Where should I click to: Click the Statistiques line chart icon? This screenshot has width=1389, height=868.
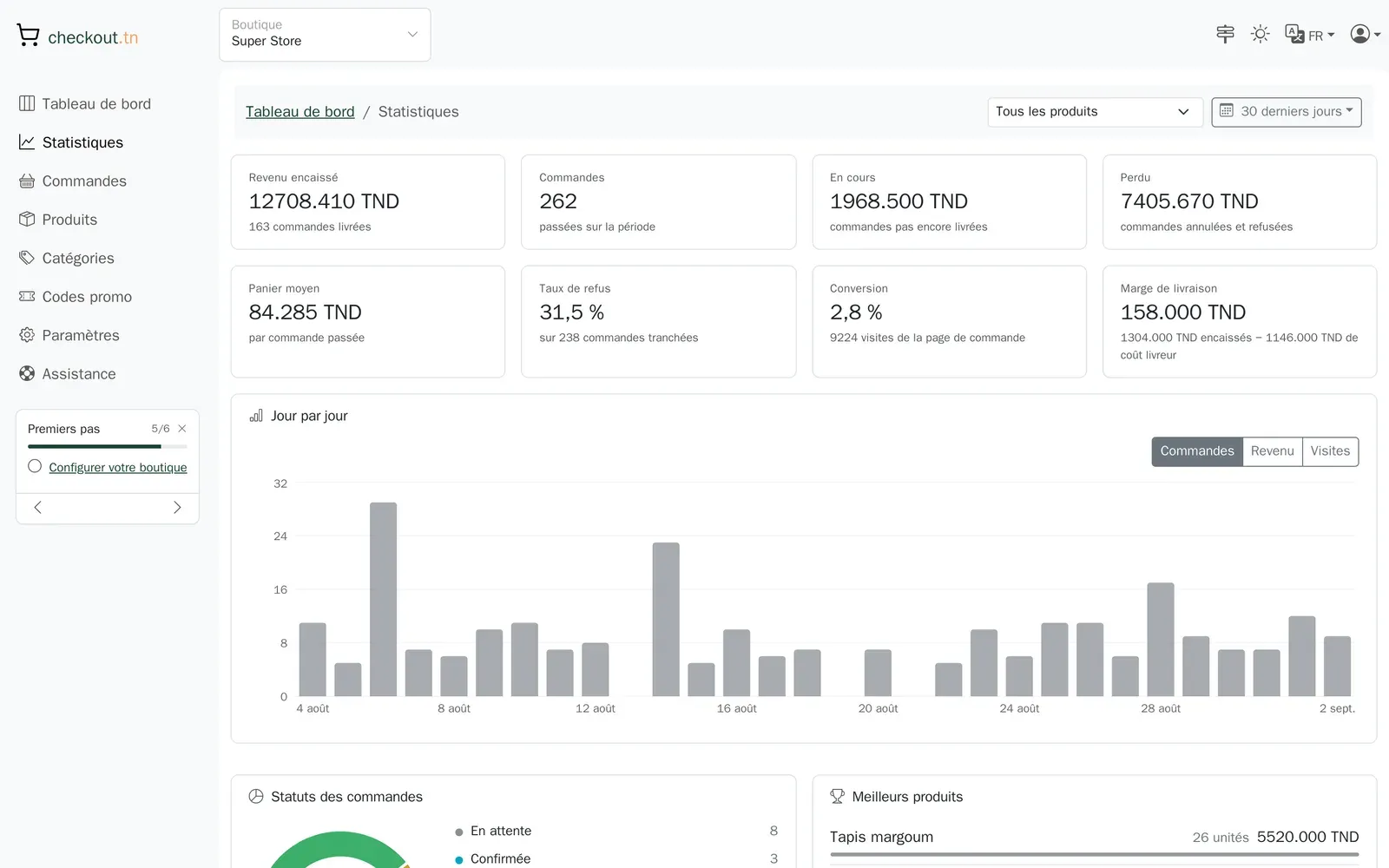click(27, 141)
